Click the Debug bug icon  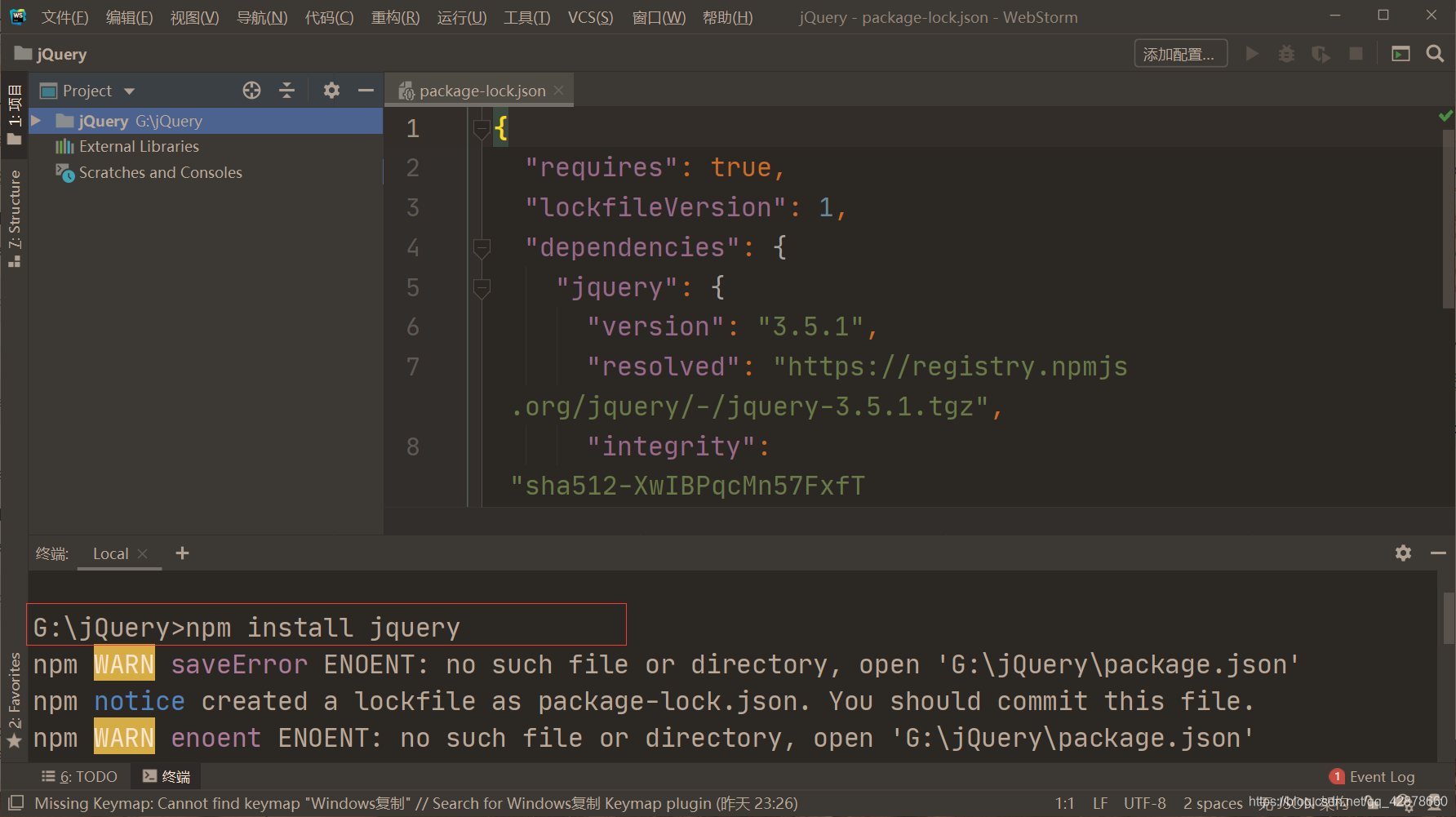click(1286, 54)
